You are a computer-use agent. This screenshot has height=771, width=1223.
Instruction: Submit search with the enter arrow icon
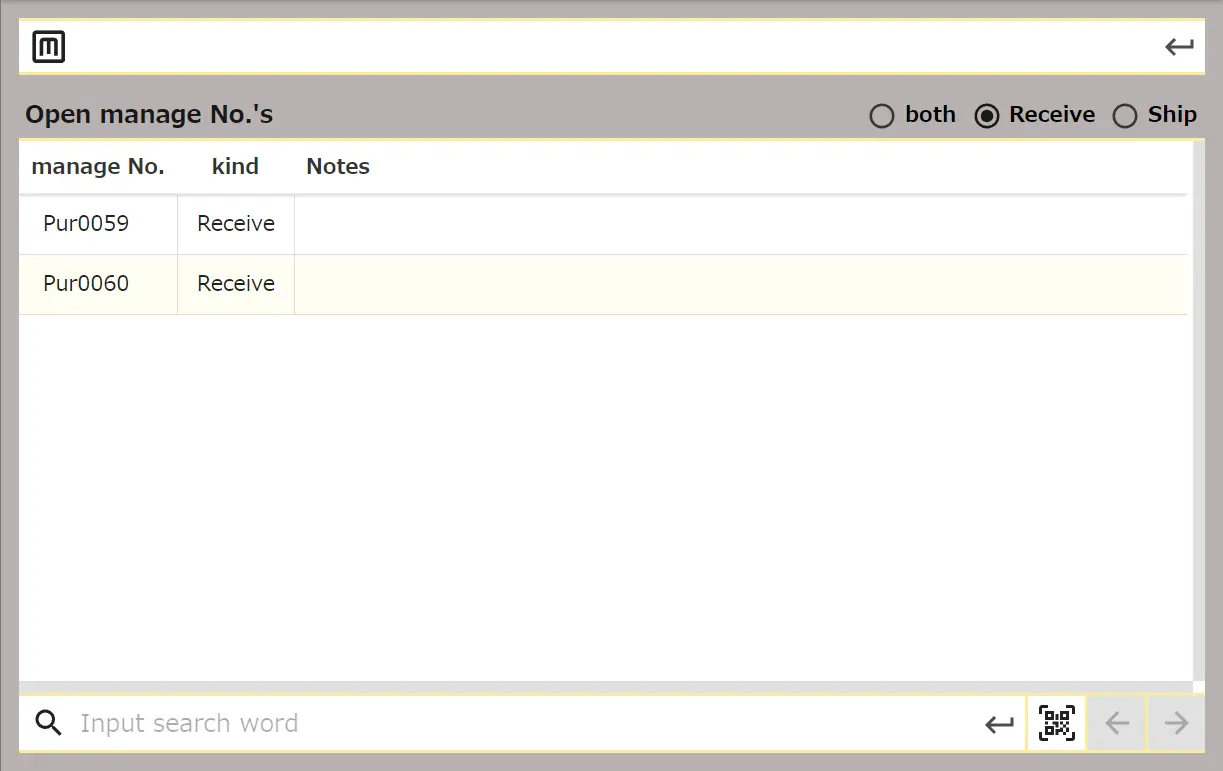999,724
